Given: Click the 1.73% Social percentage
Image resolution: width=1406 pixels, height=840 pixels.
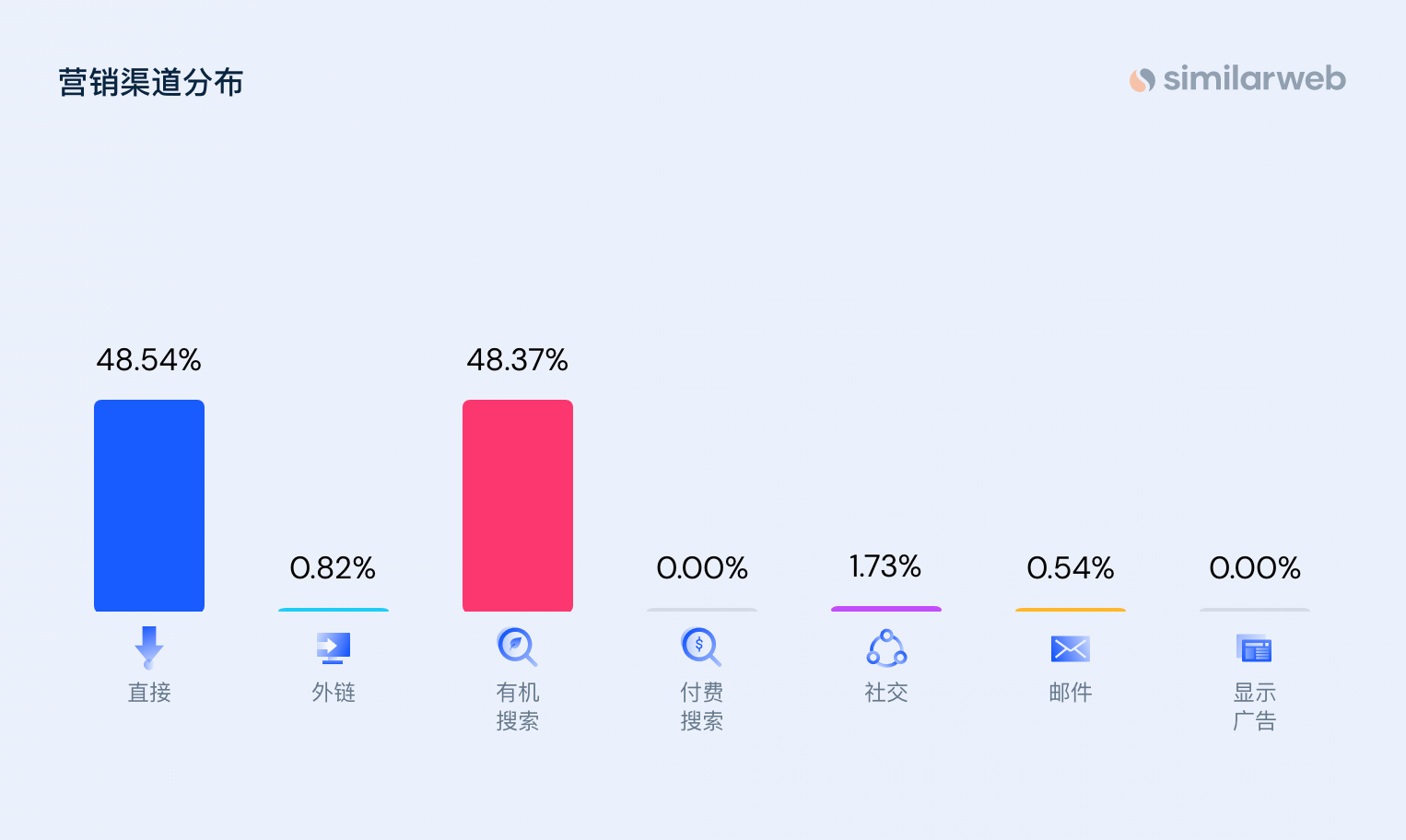Looking at the screenshot, I should (x=885, y=566).
